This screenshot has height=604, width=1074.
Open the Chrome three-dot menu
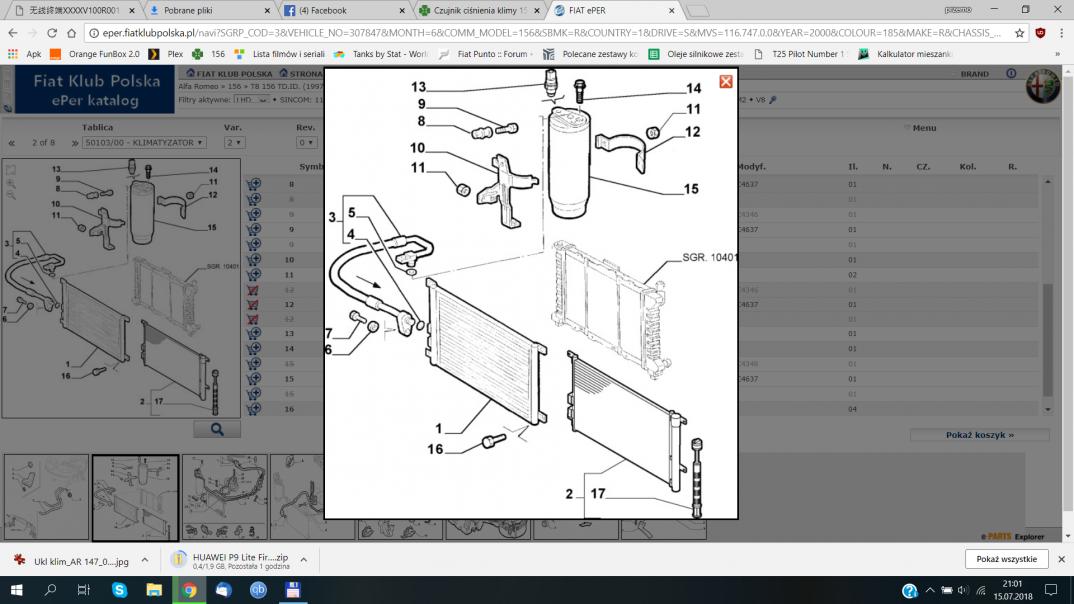coord(1061,33)
